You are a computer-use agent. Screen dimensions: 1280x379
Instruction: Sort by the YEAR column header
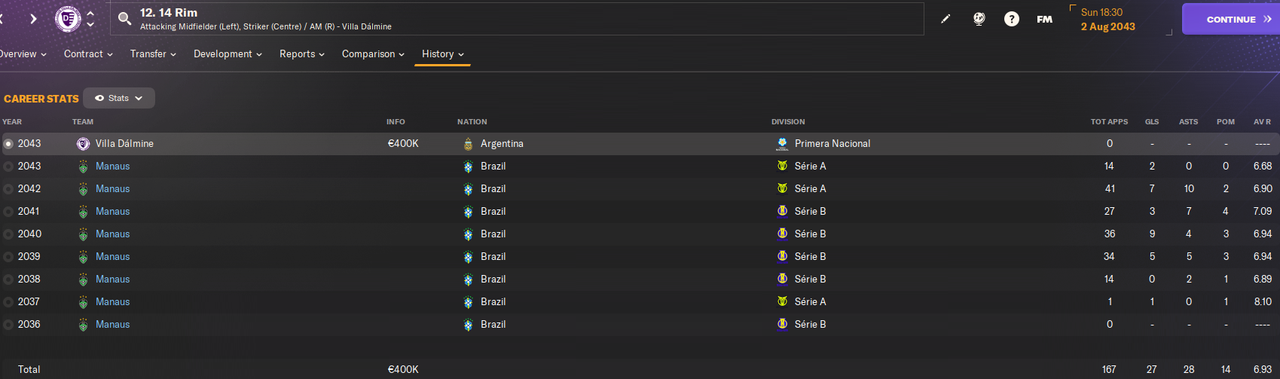(x=11, y=122)
